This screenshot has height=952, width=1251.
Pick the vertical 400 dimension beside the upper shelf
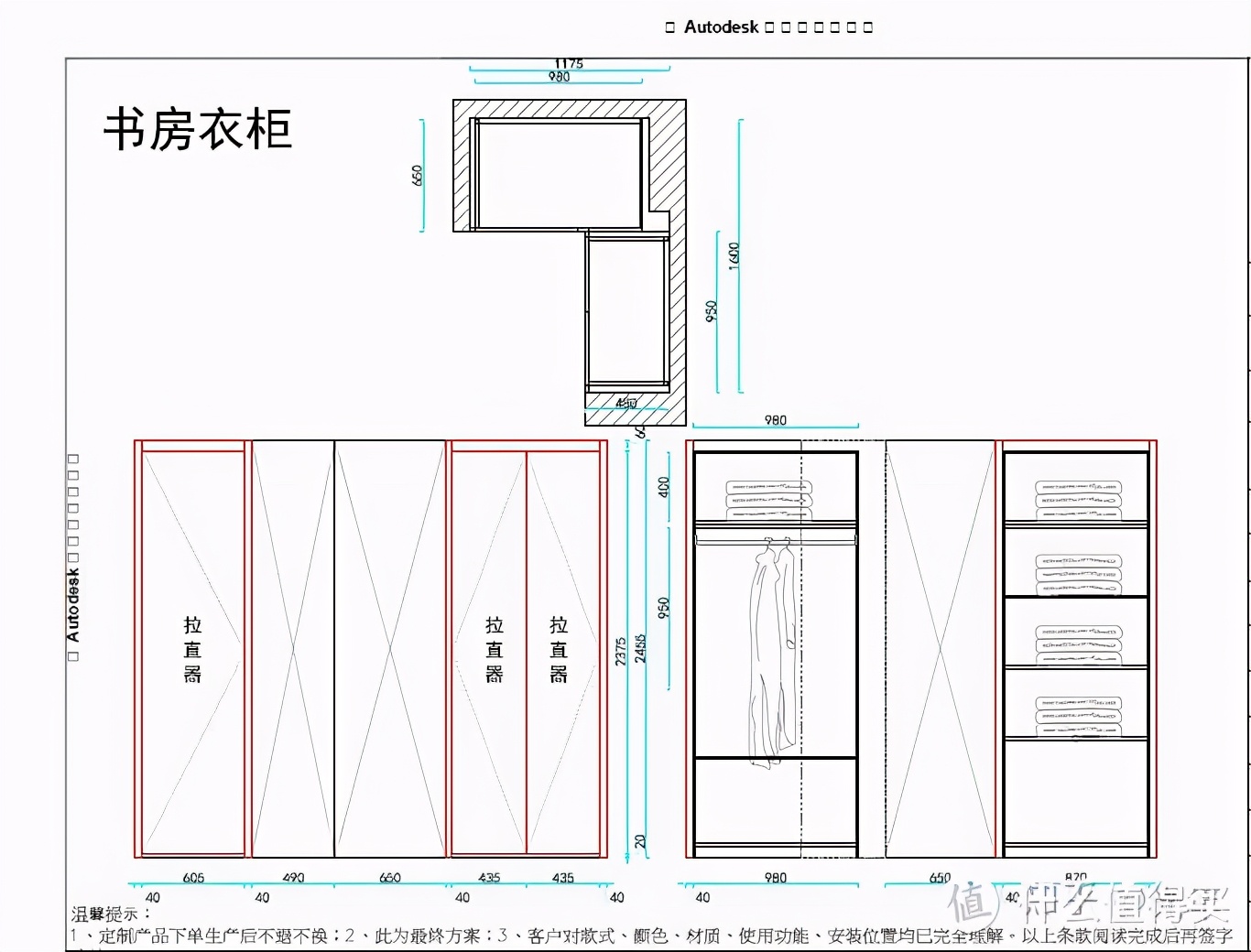[664, 487]
